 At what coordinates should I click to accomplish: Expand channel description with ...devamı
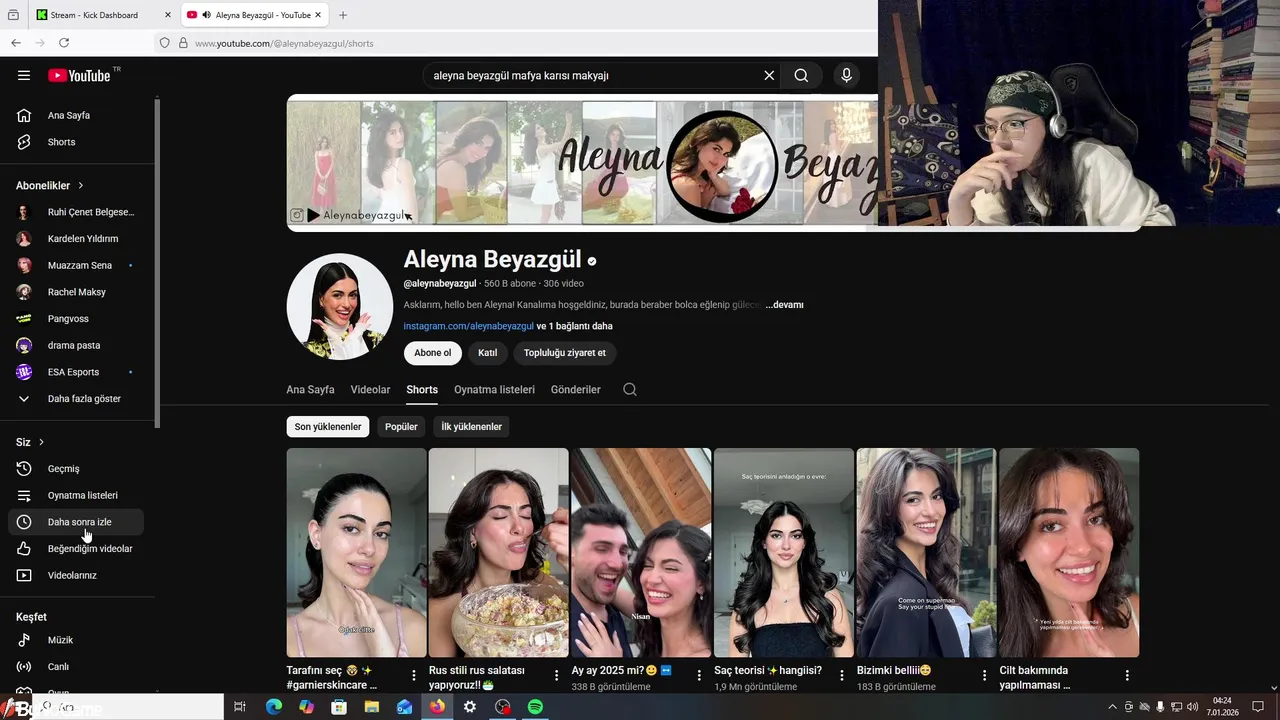click(784, 305)
